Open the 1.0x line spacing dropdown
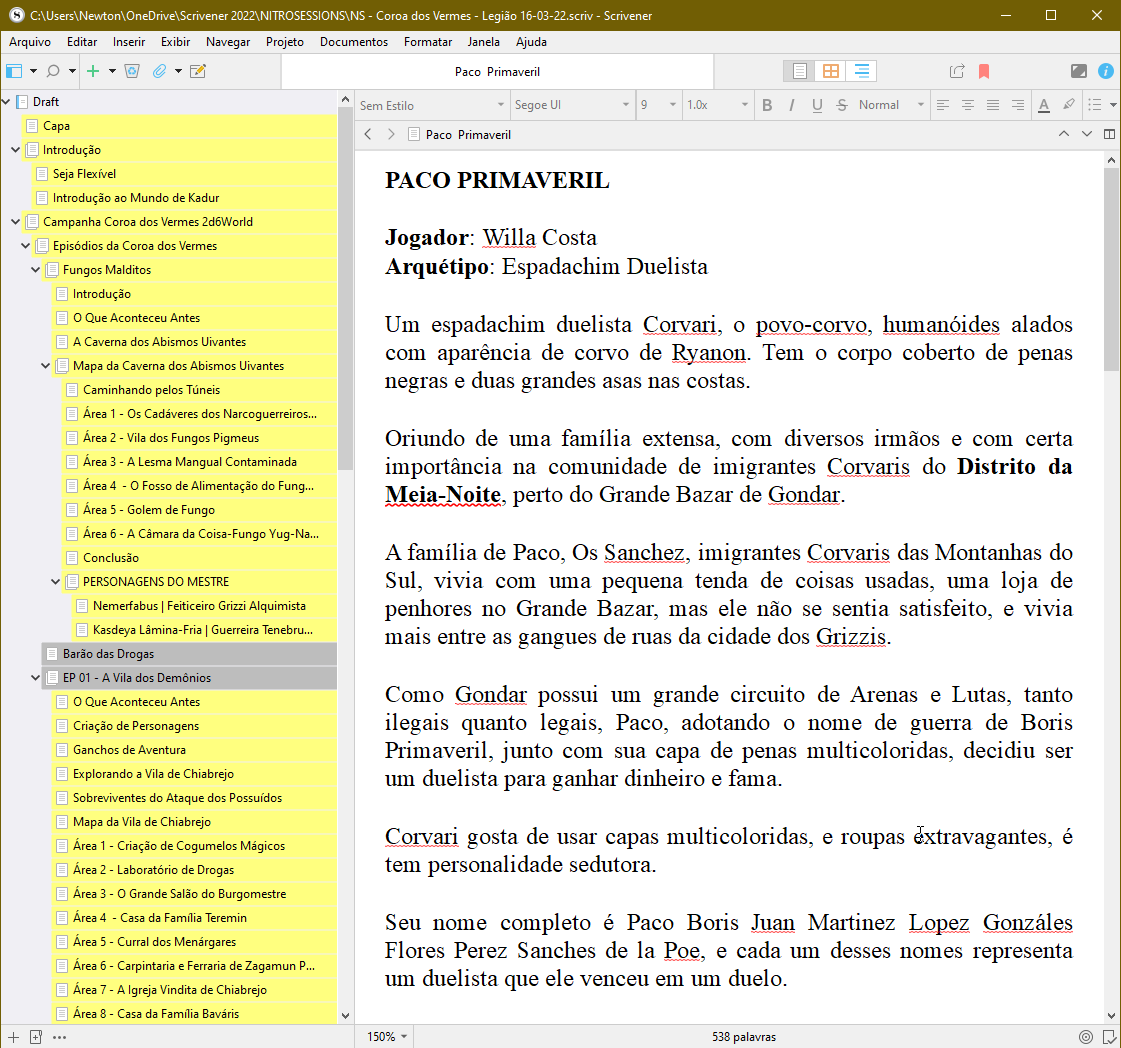Viewport: 1121px width, 1048px height. click(717, 105)
